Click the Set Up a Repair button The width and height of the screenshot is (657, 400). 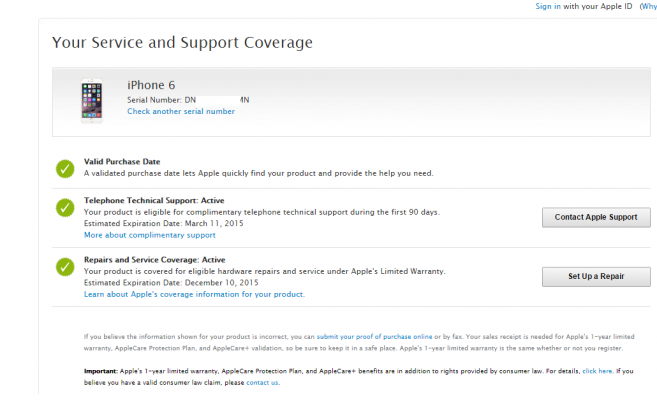[x=596, y=276]
